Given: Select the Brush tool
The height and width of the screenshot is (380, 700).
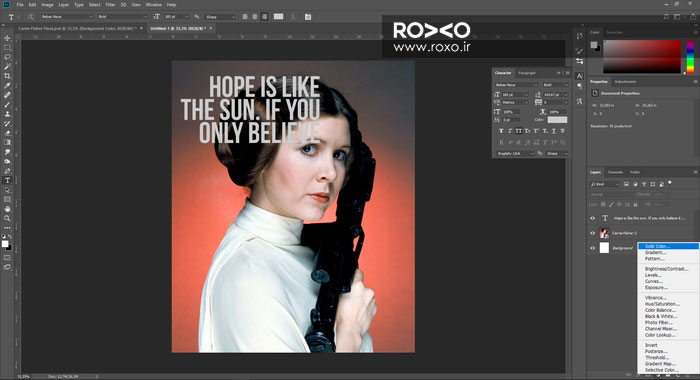Looking at the screenshot, I should click(7, 104).
